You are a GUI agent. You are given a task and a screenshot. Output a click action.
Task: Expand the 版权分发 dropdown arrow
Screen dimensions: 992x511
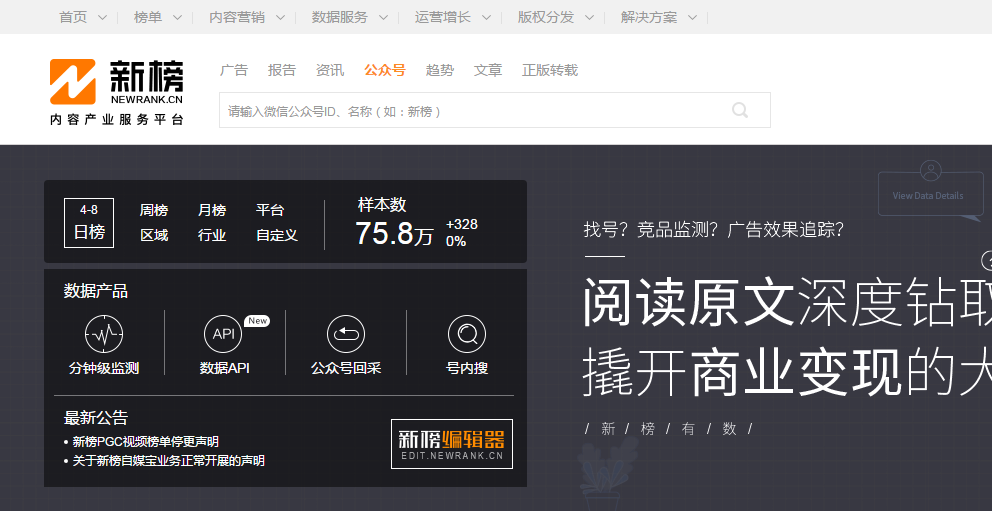click(589, 18)
